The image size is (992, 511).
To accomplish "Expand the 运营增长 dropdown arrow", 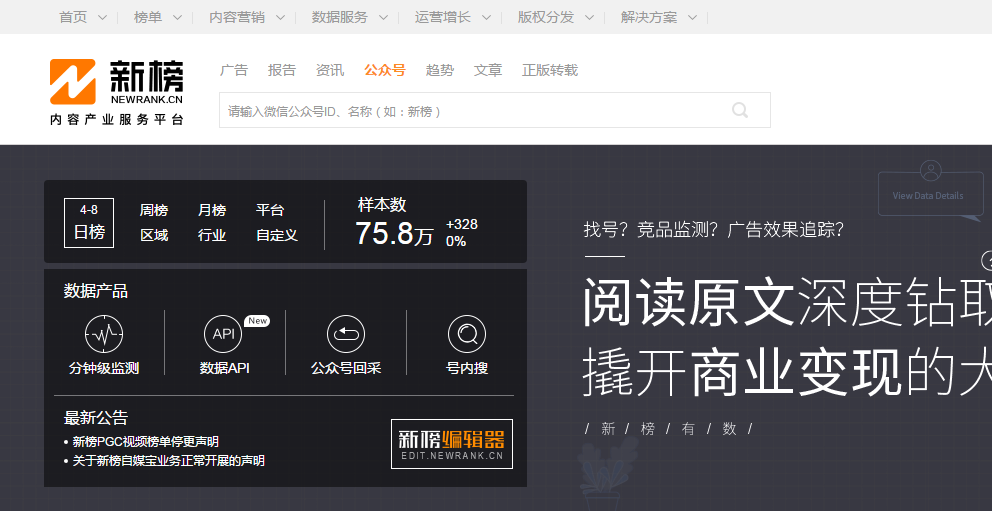I will [x=486, y=18].
